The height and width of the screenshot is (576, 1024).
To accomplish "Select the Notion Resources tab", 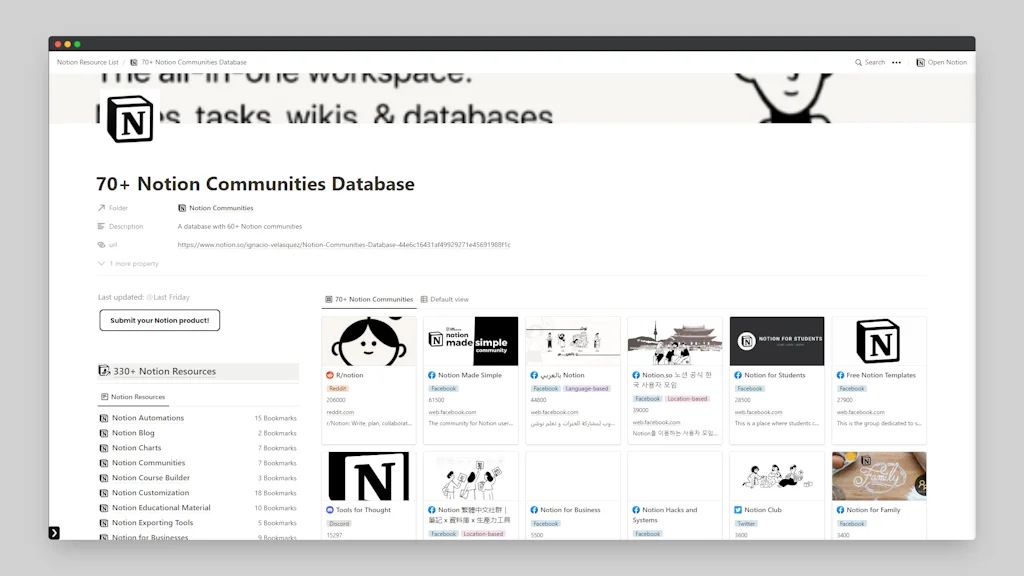I will (137, 396).
